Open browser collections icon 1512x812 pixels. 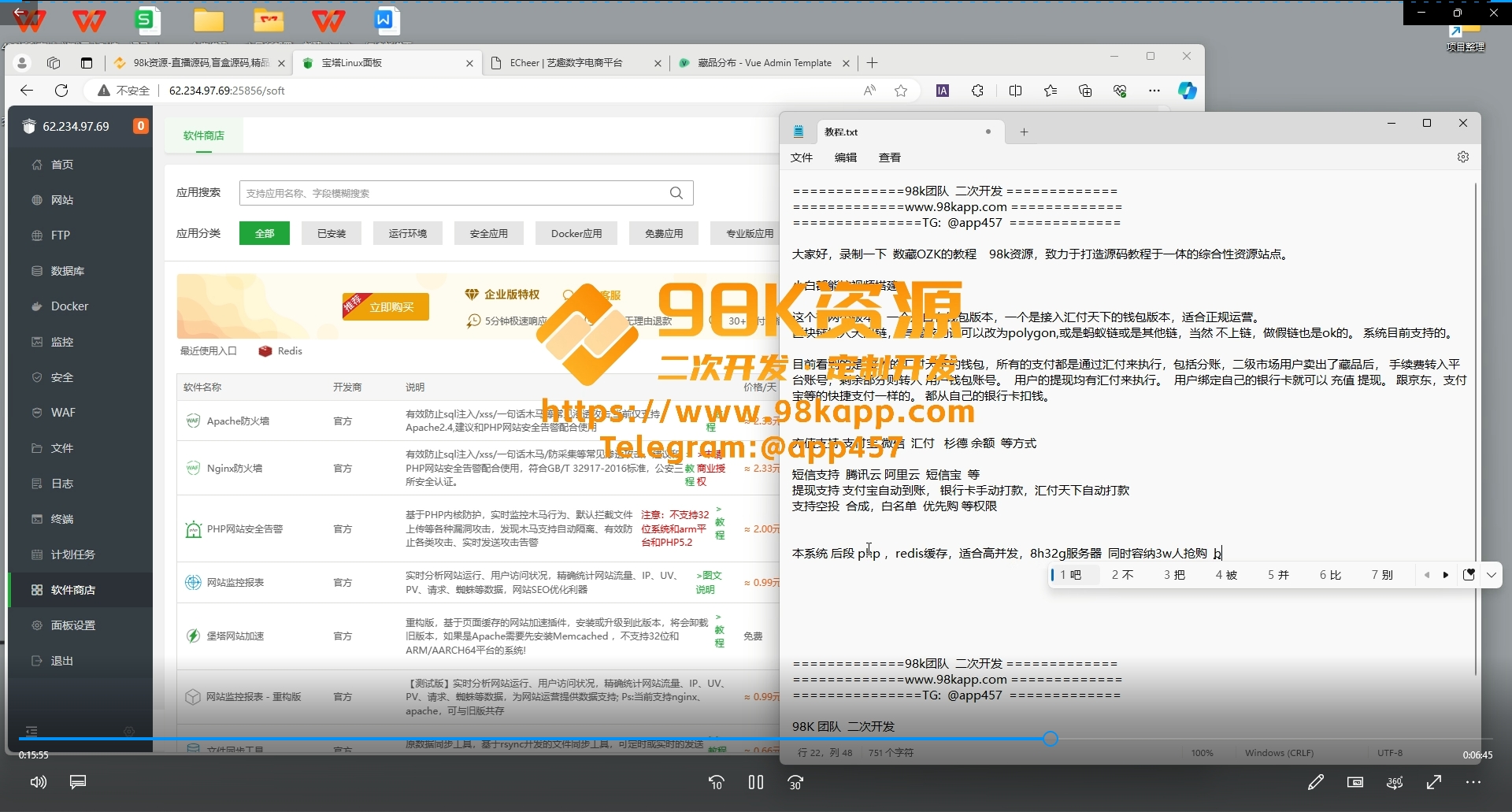[x=1085, y=91]
